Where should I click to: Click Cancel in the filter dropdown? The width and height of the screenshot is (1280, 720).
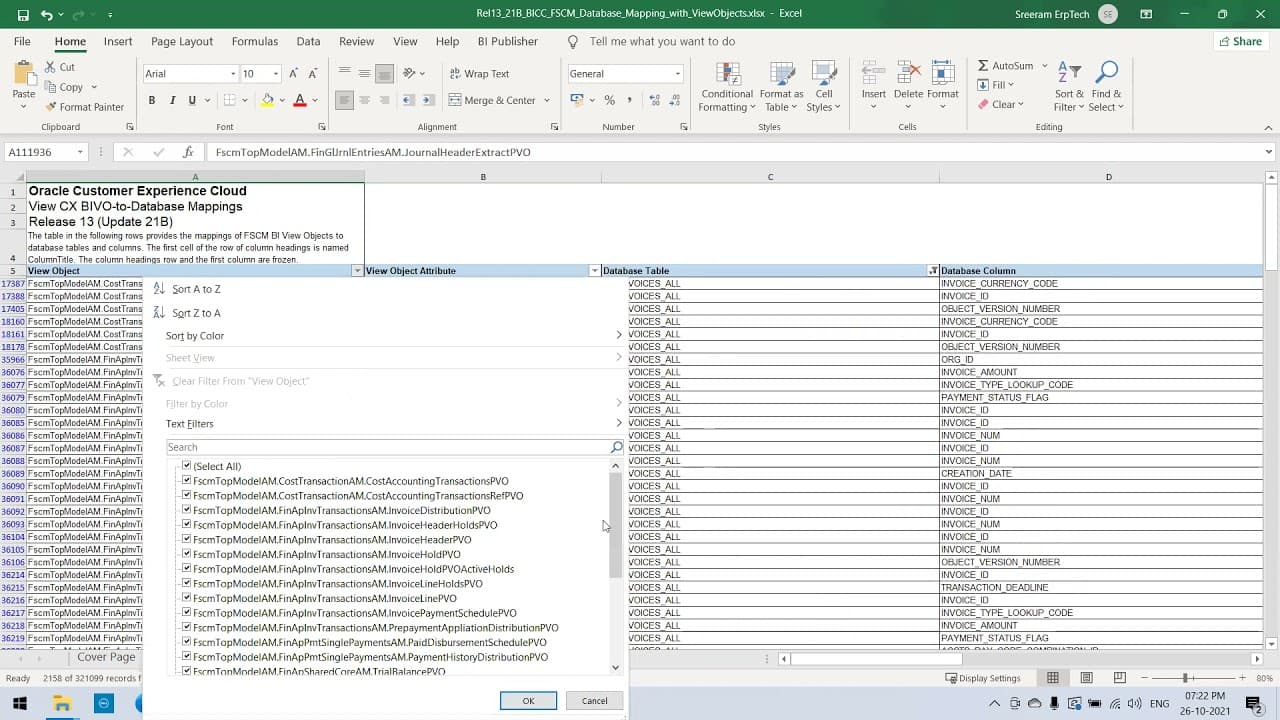pos(594,701)
